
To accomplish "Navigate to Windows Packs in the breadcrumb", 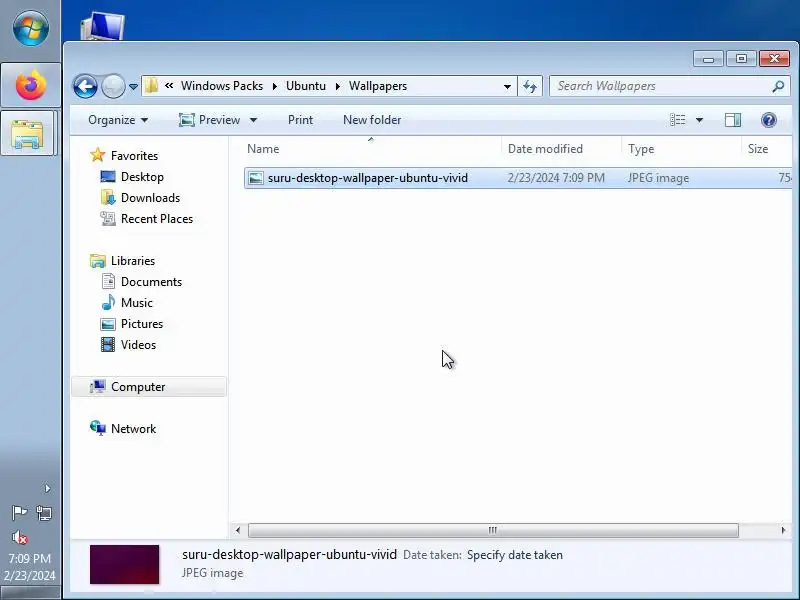I will 222,86.
